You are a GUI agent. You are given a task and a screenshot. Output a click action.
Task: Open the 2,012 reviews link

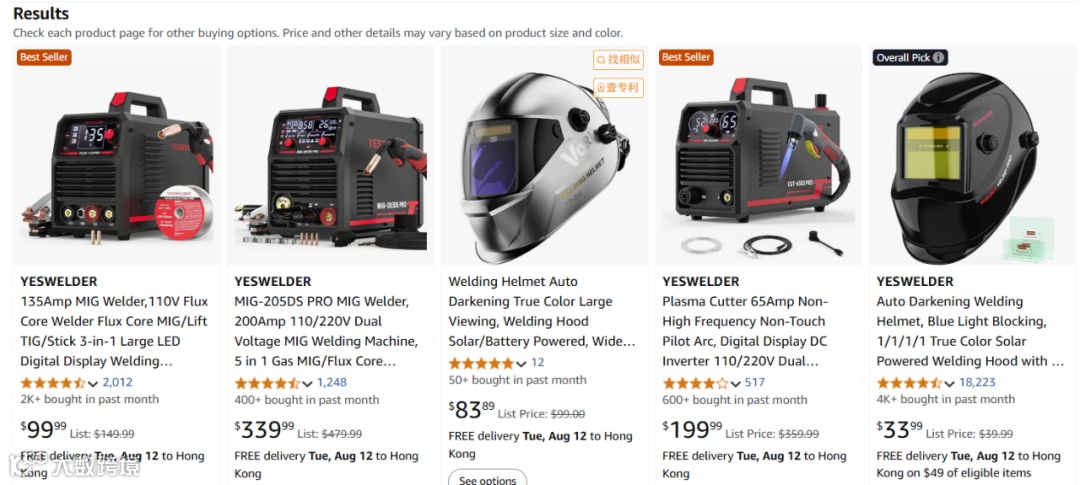[117, 382]
